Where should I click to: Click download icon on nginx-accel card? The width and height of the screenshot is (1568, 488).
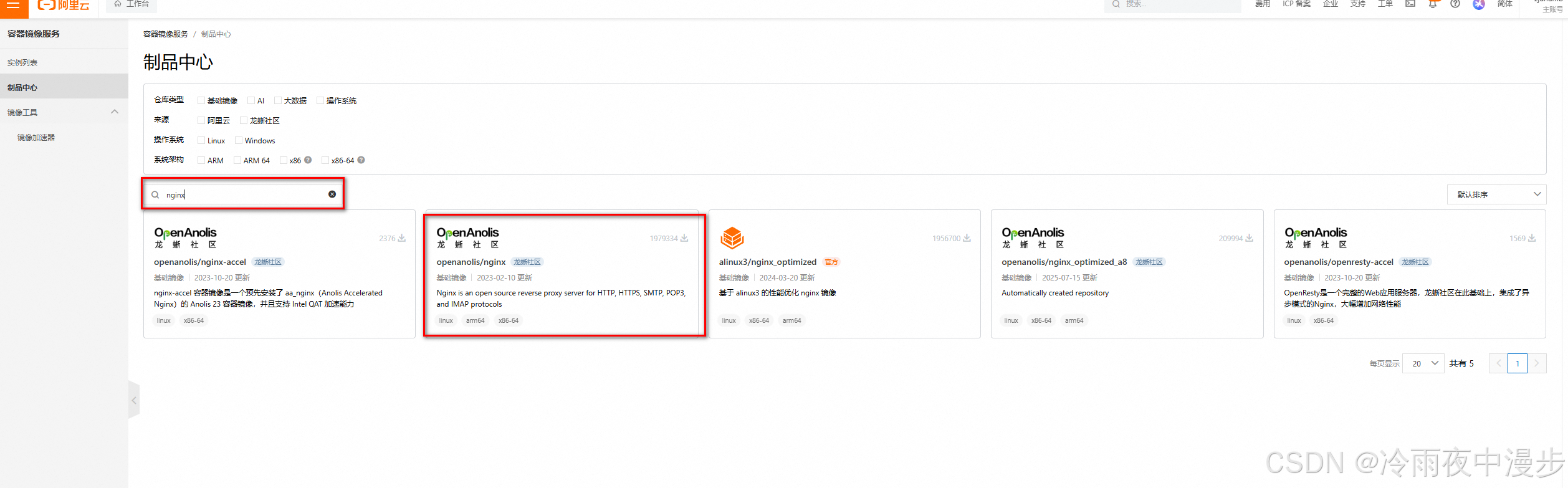[402, 238]
